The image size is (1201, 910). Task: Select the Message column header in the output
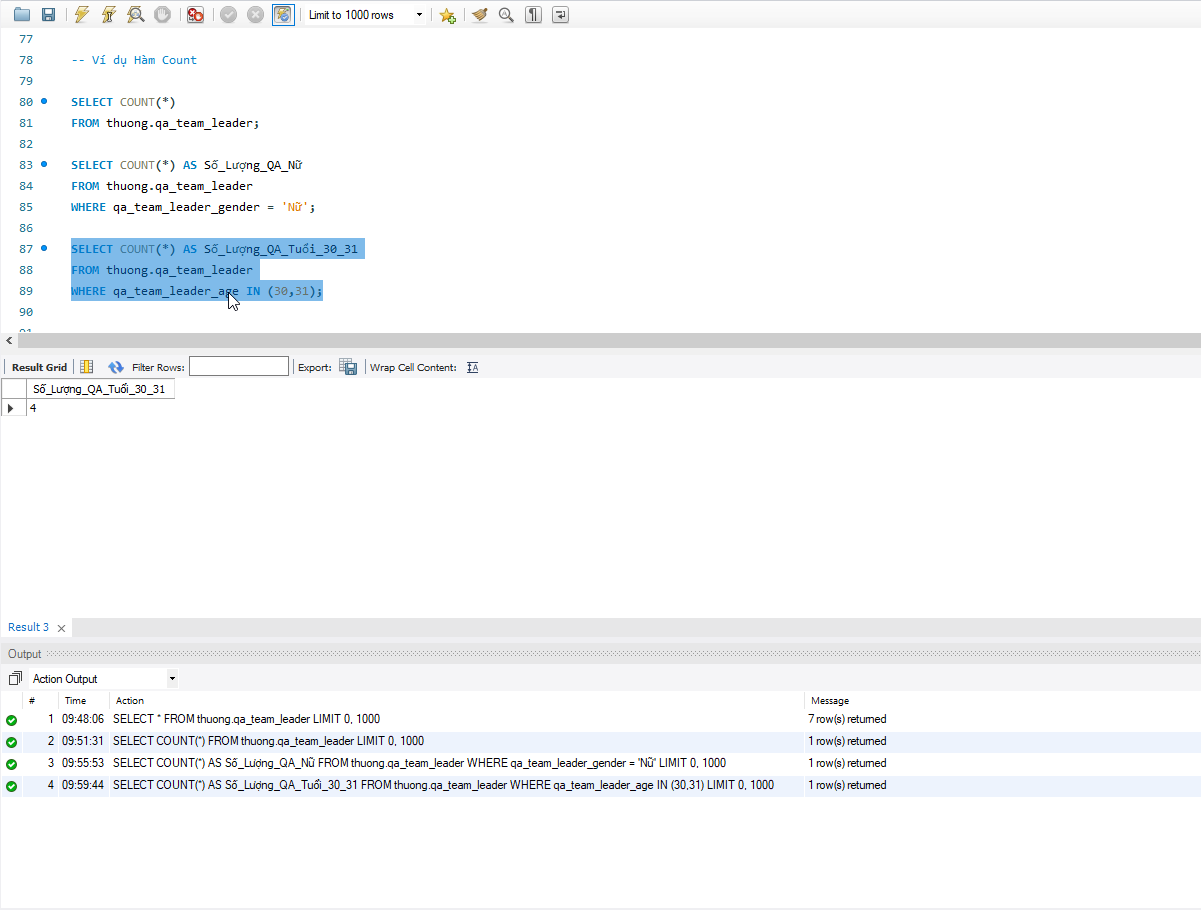pyautogui.click(x=830, y=700)
